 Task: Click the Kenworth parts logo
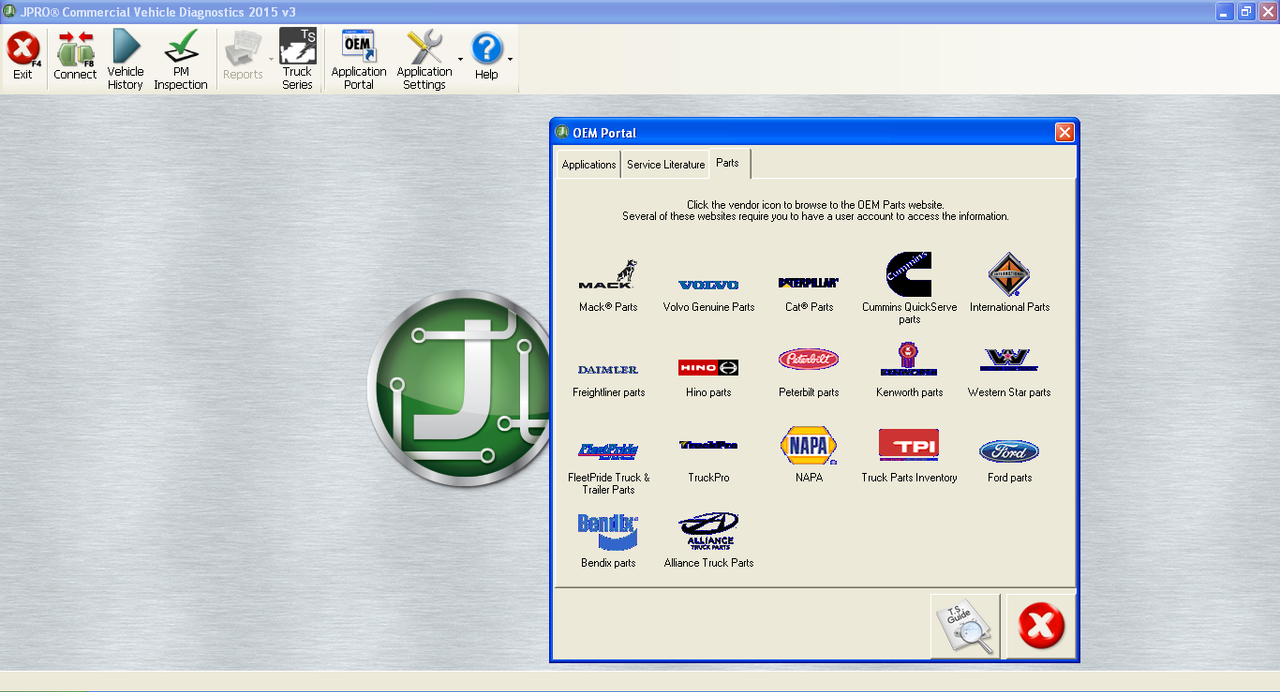coord(909,359)
